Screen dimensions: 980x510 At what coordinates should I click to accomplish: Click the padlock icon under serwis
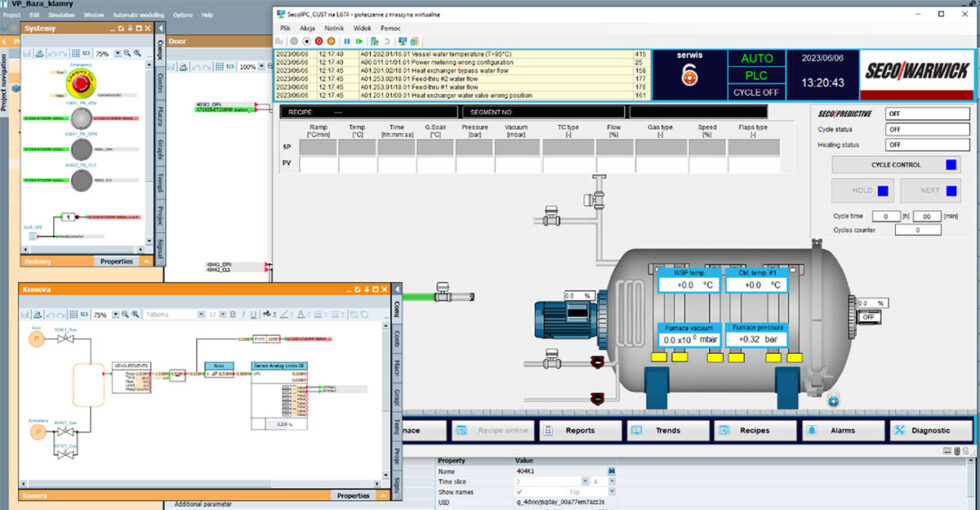coord(689,76)
